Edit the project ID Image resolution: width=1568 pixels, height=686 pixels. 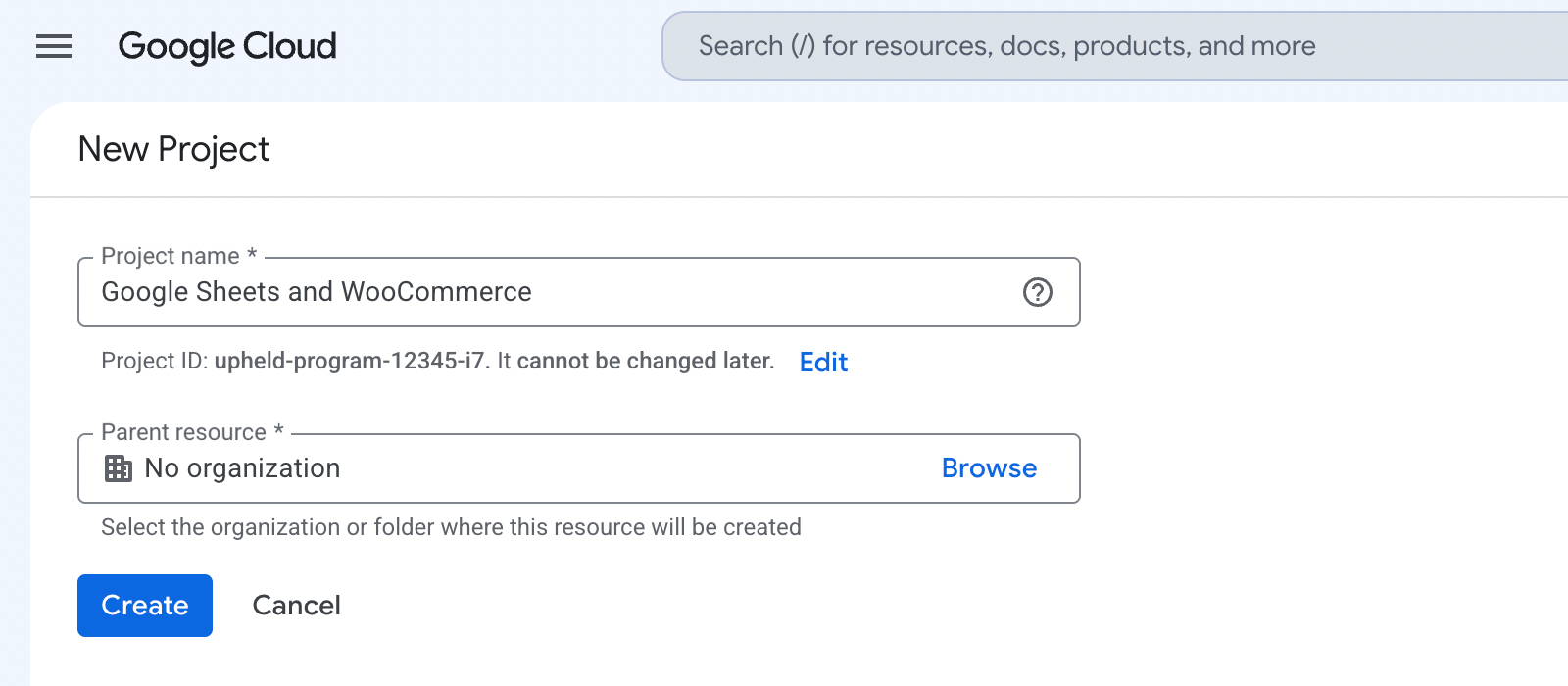coord(823,362)
